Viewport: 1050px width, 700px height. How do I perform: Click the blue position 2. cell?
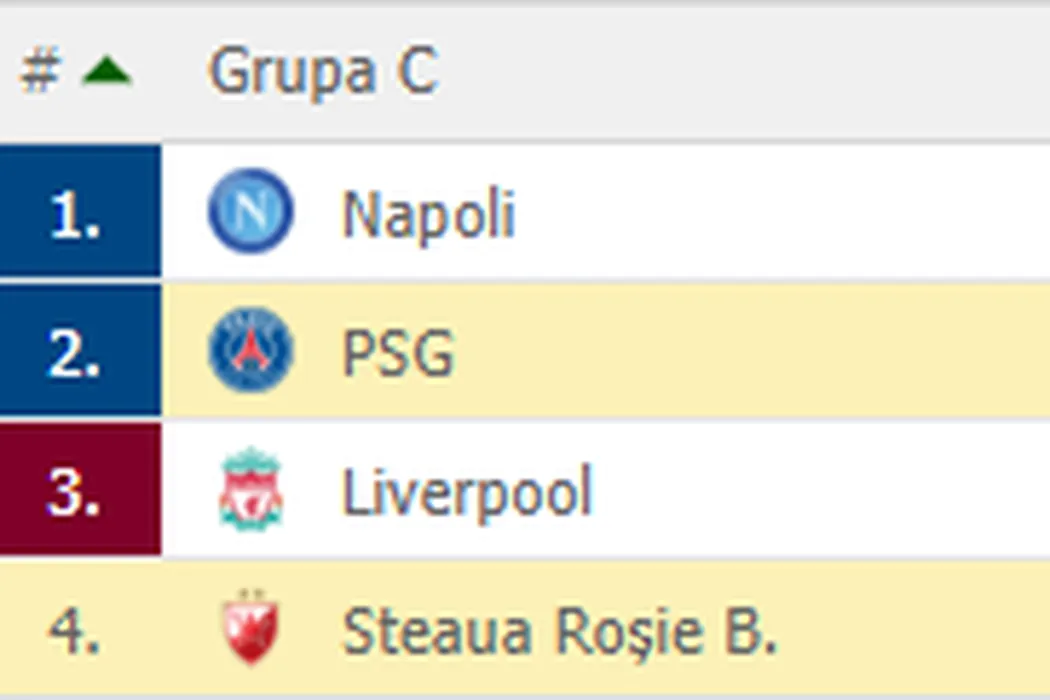pos(79,351)
